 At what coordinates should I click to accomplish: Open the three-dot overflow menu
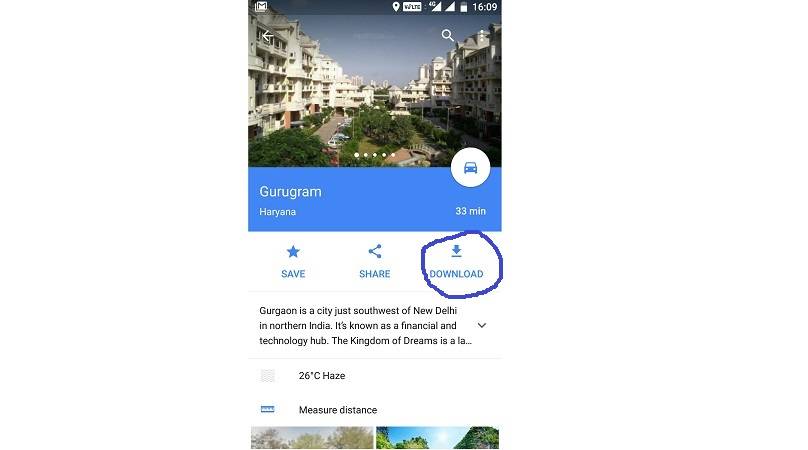(x=481, y=36)
